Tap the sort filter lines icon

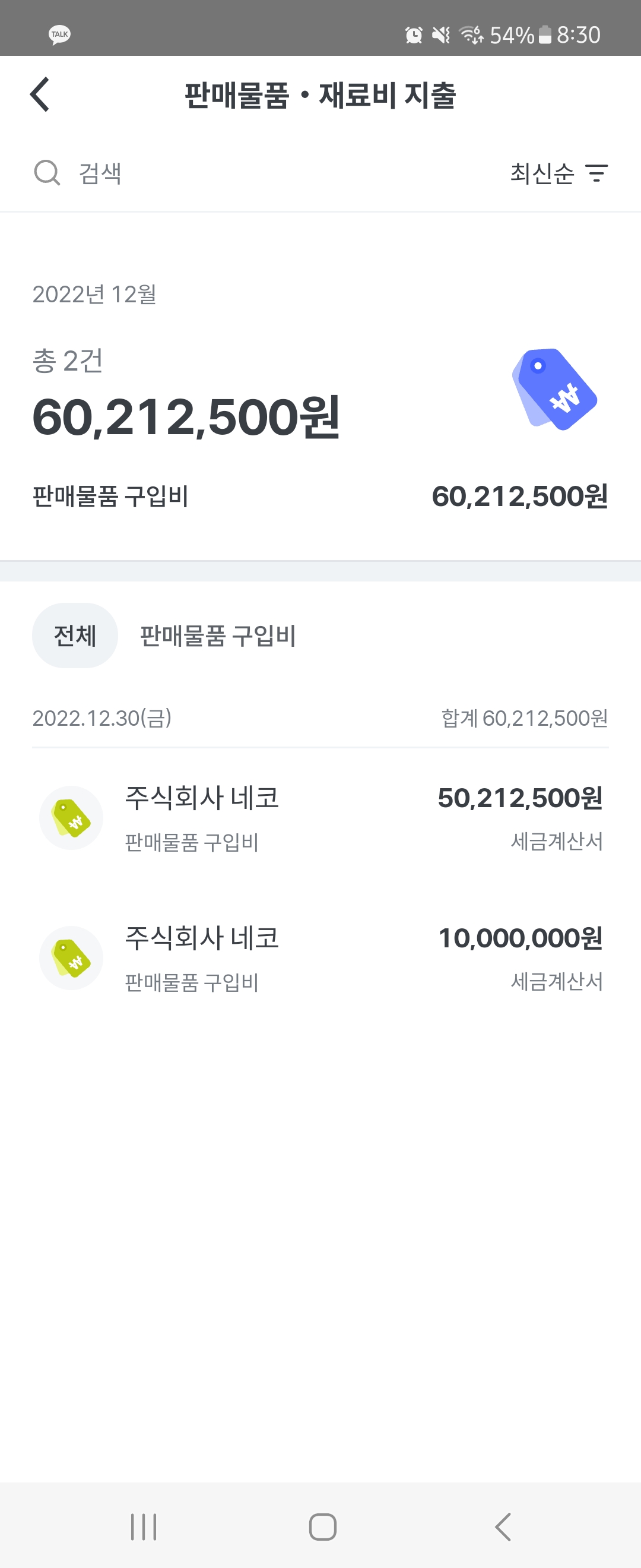tap(596, 173)
